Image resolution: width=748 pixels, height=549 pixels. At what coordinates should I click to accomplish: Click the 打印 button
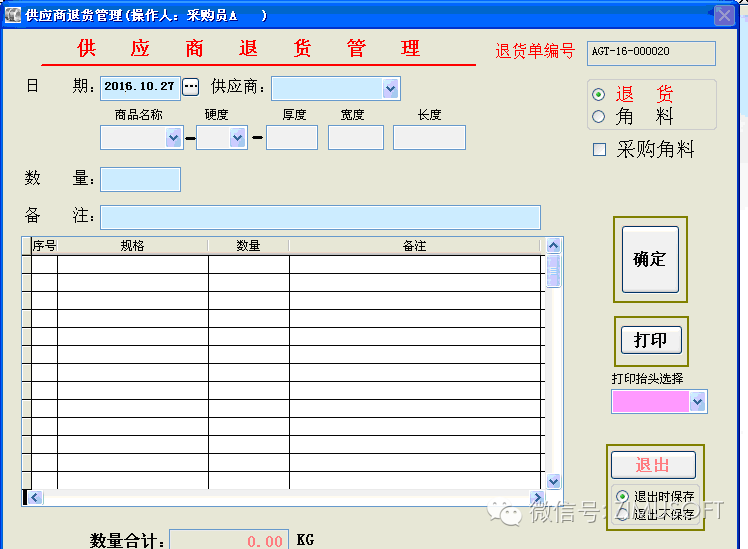650,340
